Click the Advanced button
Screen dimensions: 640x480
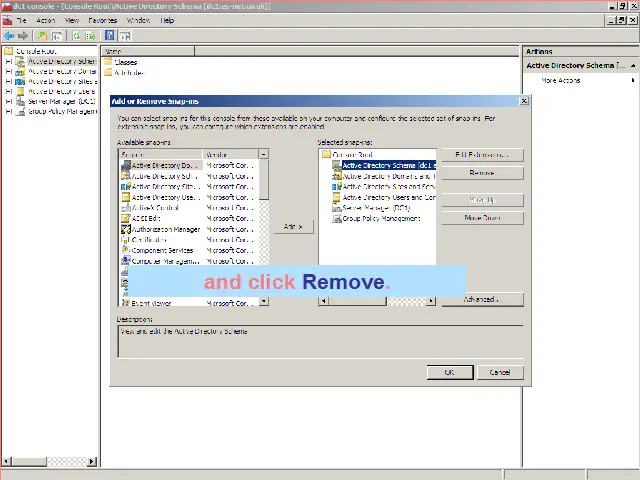click(482, 299)
